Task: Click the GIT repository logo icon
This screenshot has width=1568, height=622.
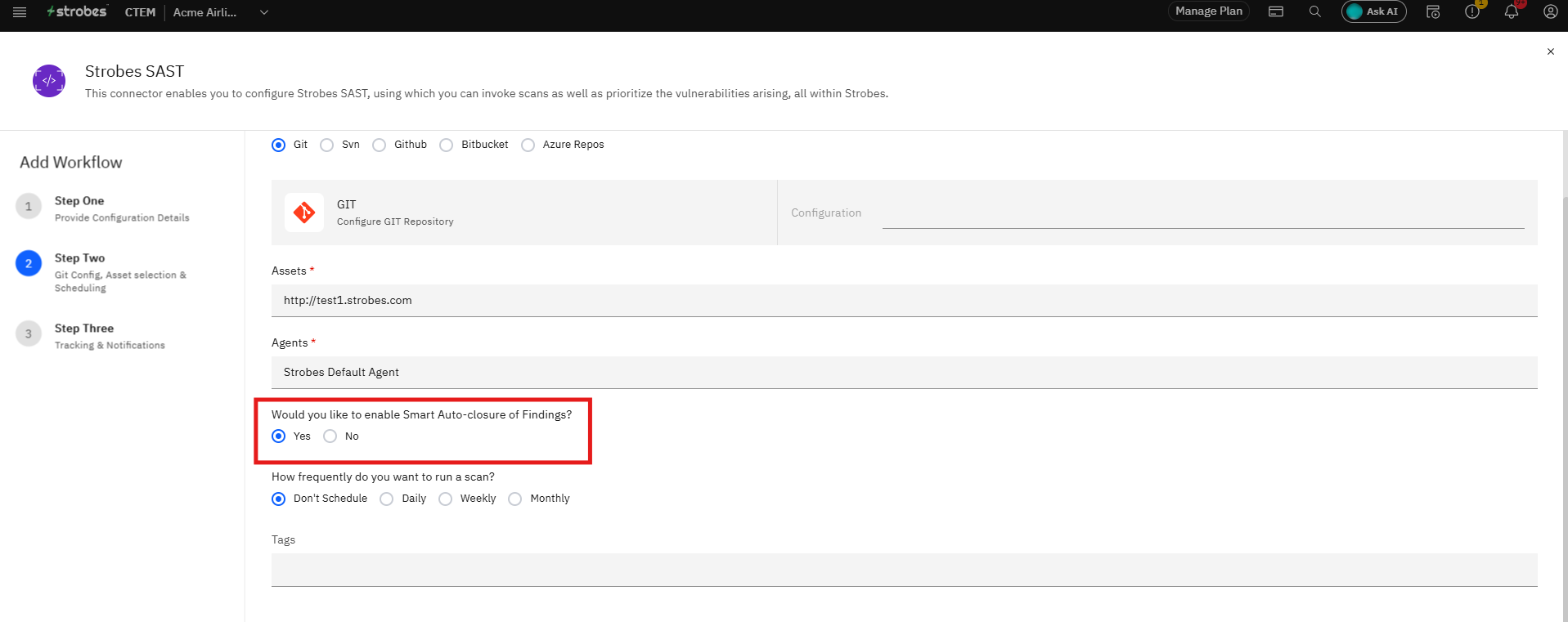Action: pos(304,213)
